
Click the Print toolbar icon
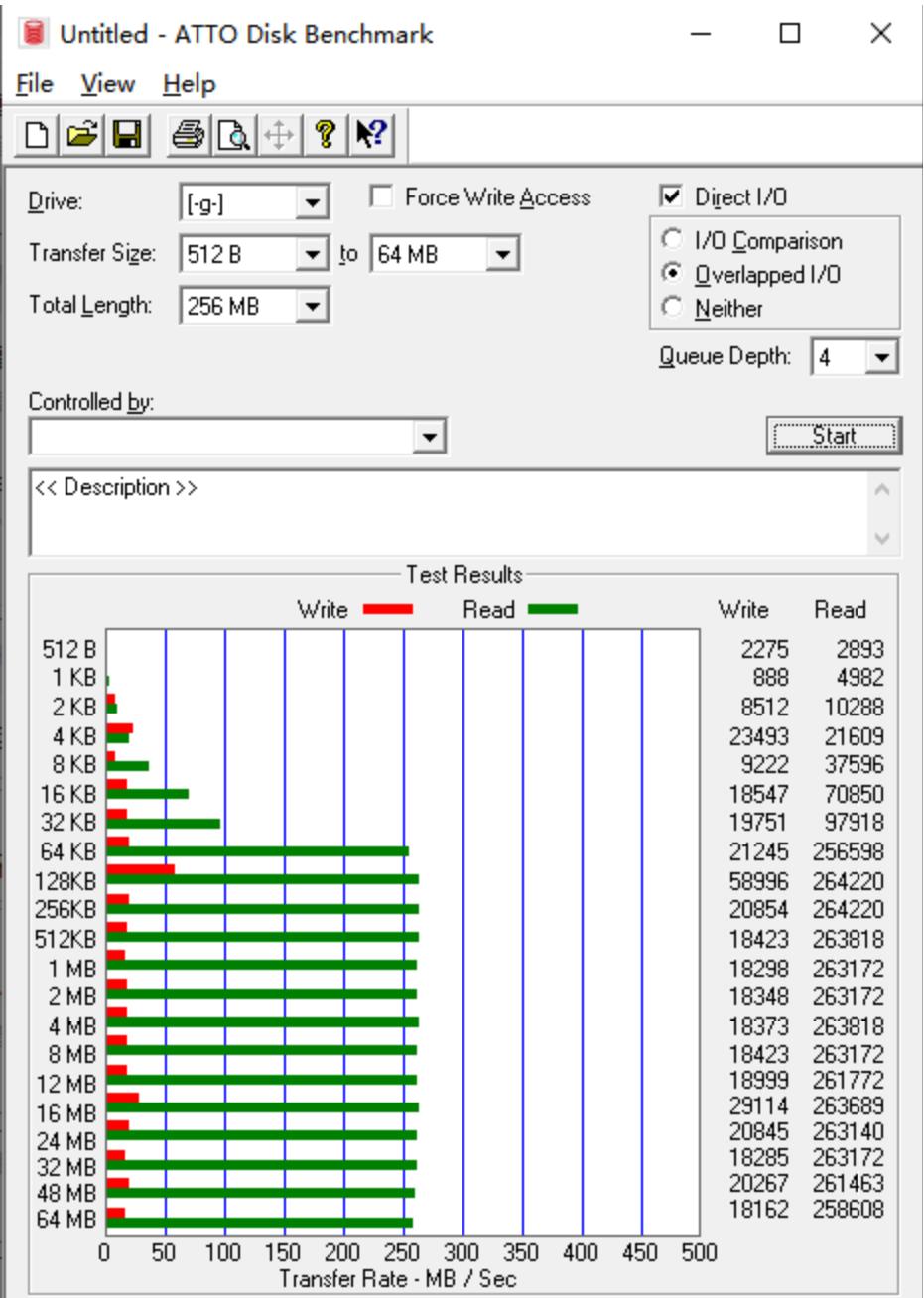pyautogui.click(x=189, y=135)
